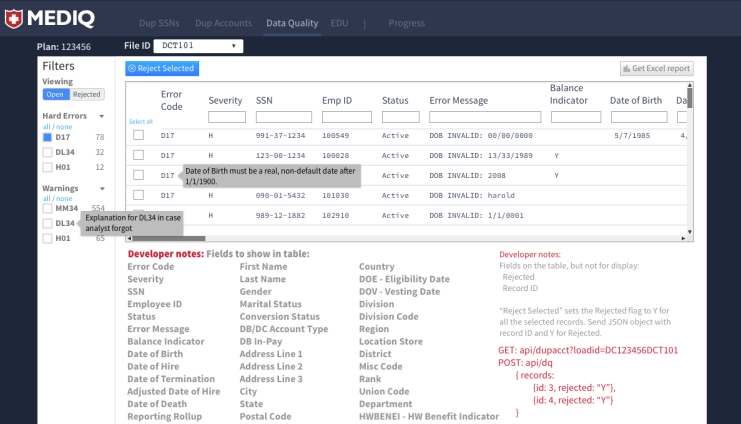Uncheck the D17 hard error filter

(x=47, y=138)
